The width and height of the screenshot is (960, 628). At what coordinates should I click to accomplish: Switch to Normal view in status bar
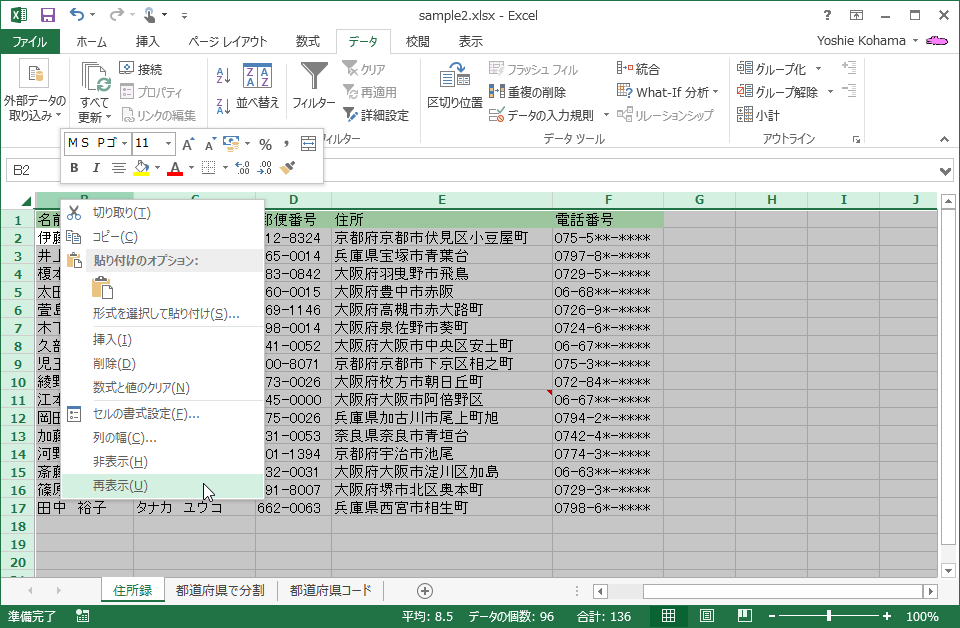click(669, 616)
